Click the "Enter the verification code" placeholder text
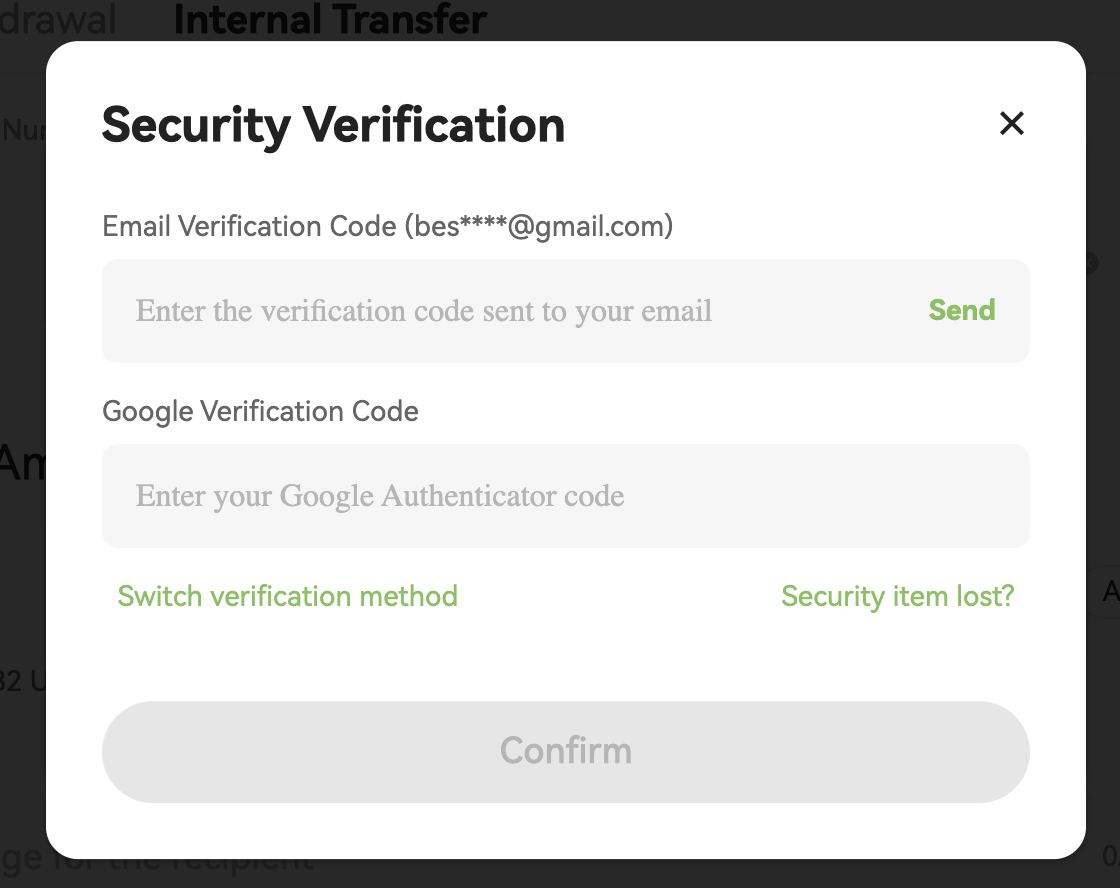 424,311
